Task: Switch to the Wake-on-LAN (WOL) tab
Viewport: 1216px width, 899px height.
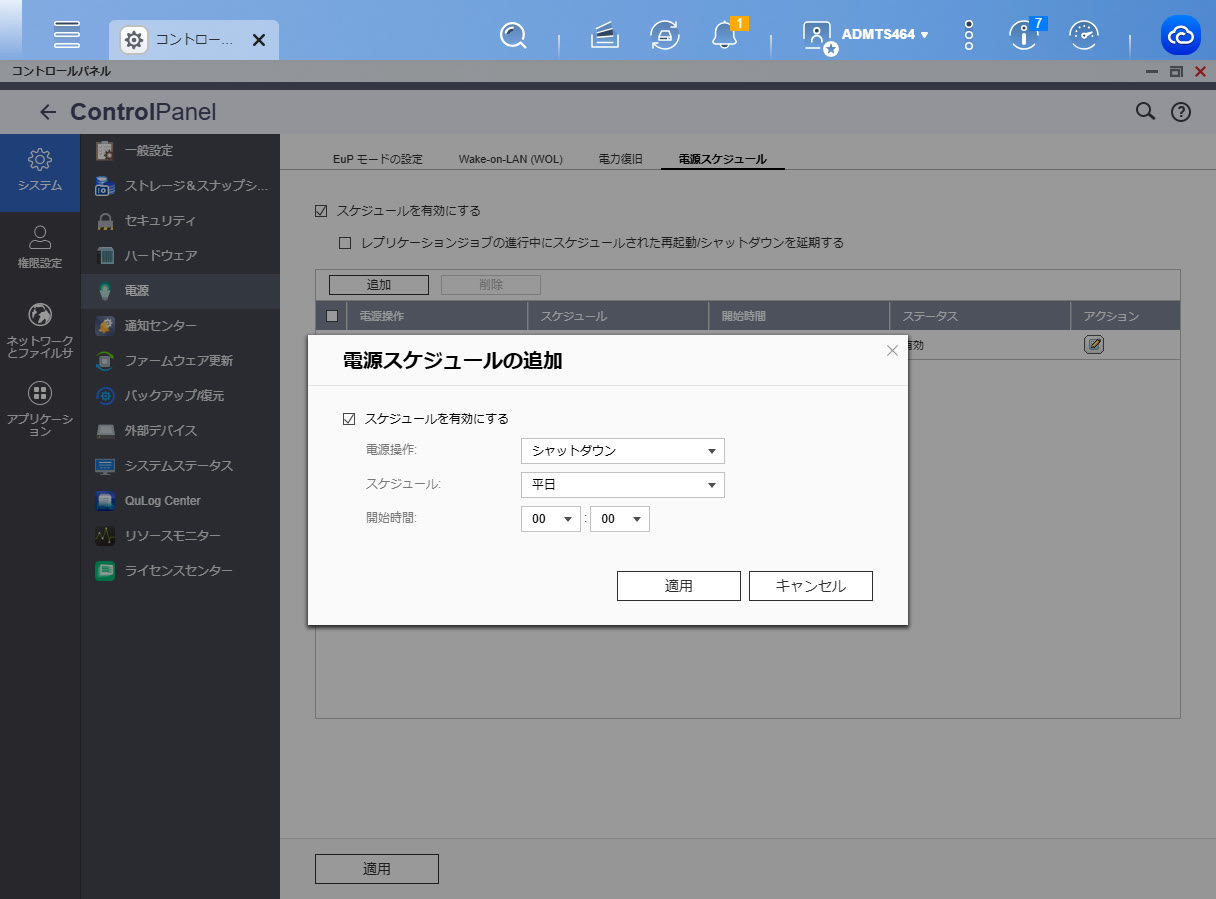Action: (510, 159)
